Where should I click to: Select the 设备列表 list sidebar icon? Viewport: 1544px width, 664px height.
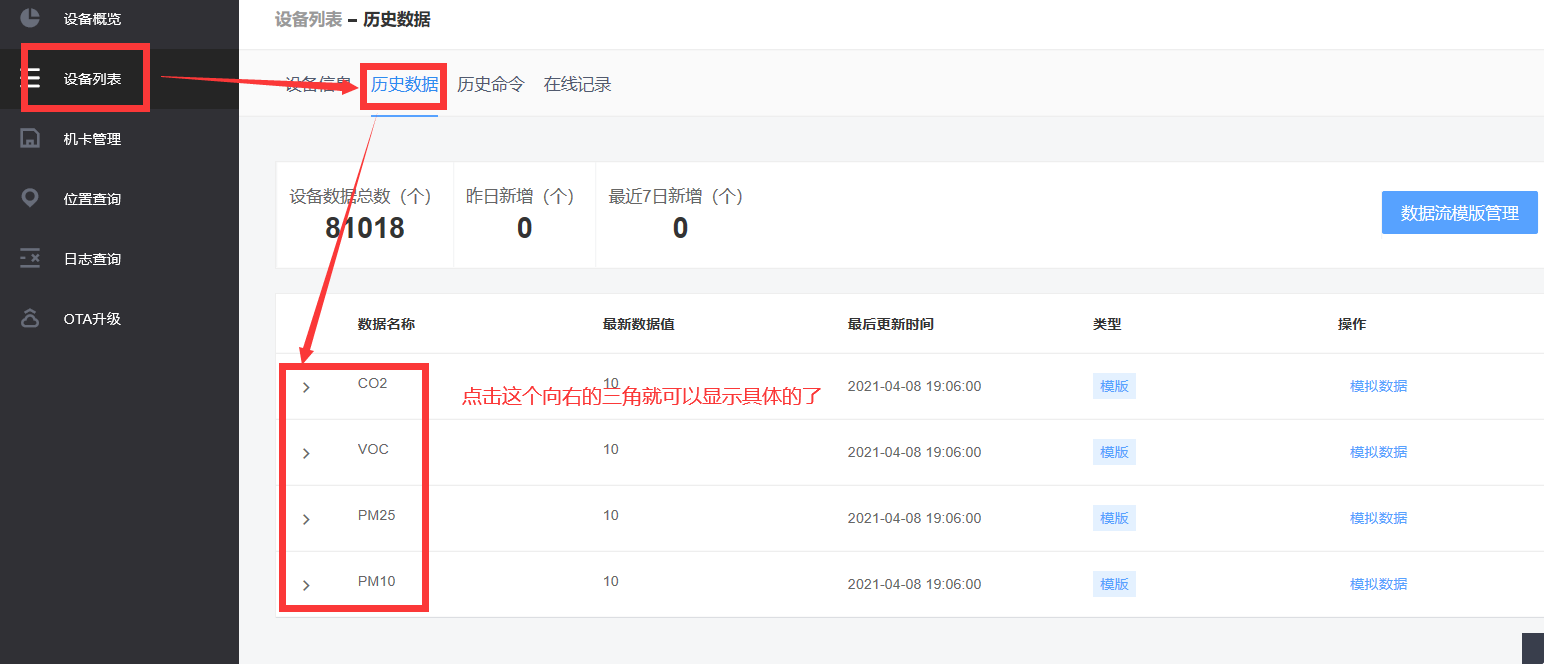click(x=33, y=77)
